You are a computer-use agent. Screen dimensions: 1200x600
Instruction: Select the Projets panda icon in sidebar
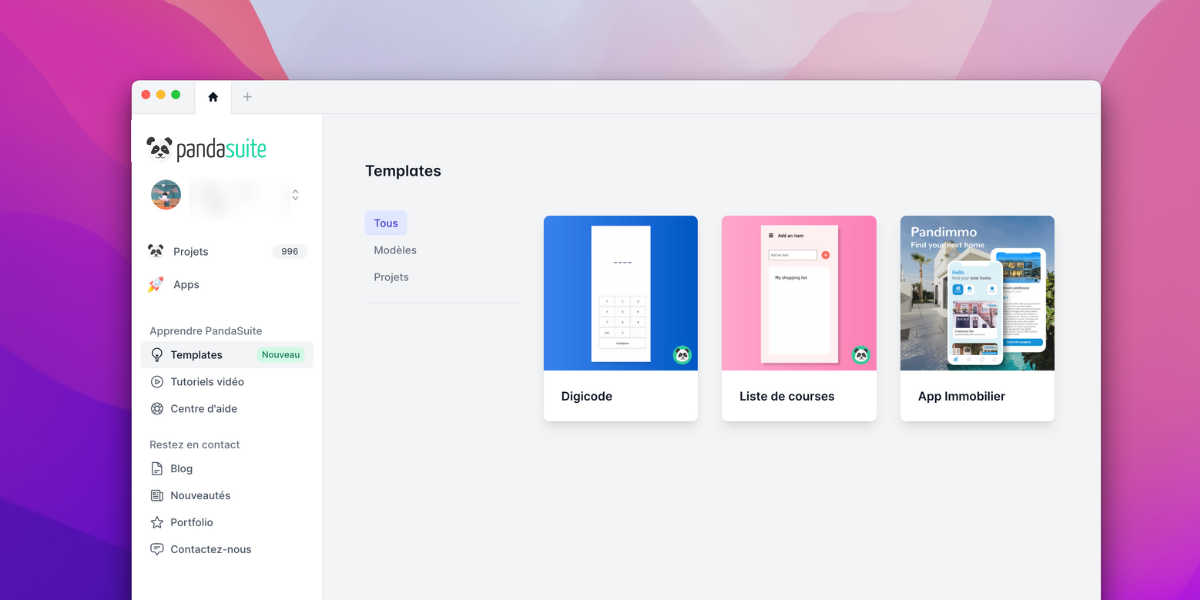pyautogui.click(x=156, y=251)
